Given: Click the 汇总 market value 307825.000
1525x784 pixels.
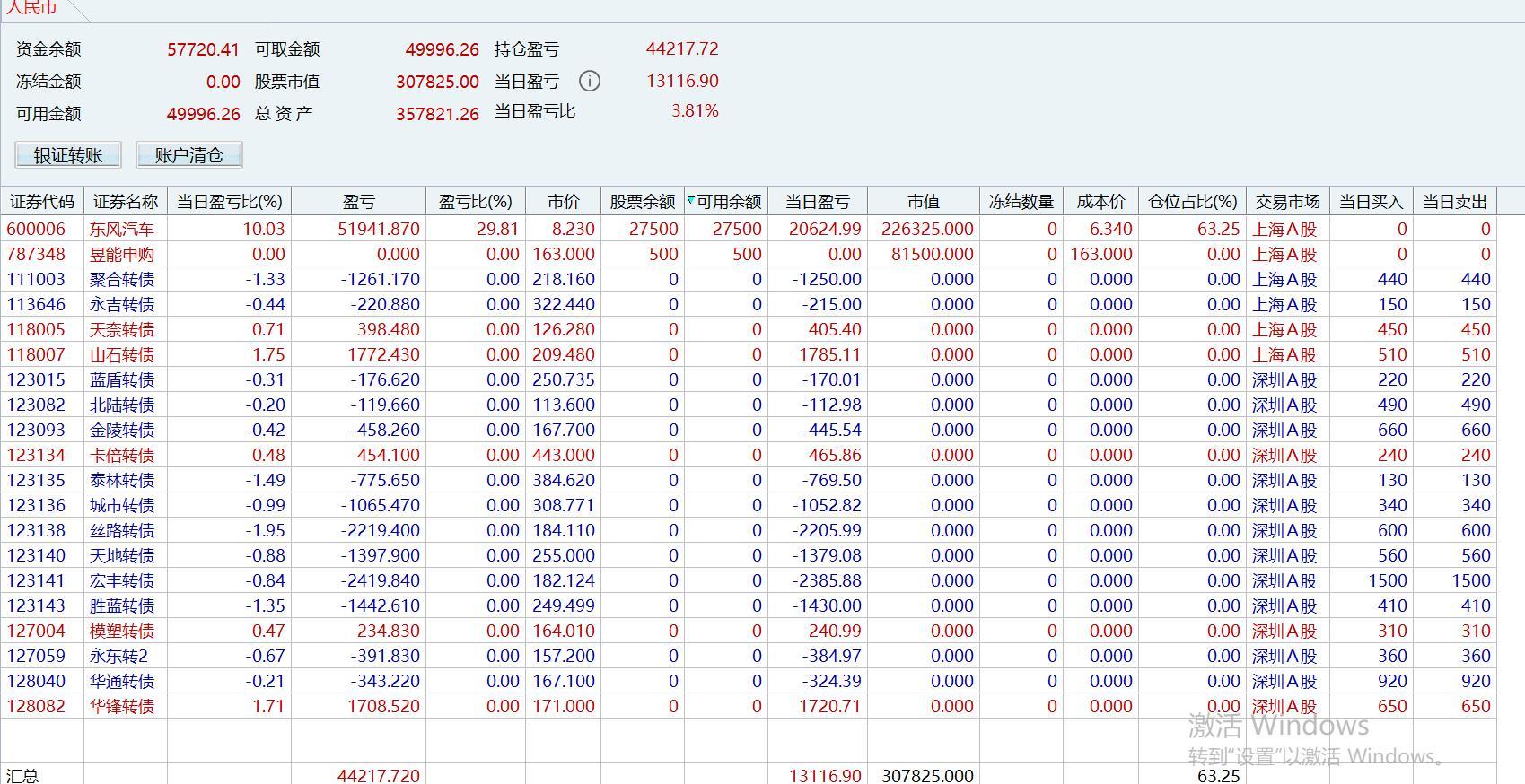Looking at the screenshot, I should coord(927,775).
